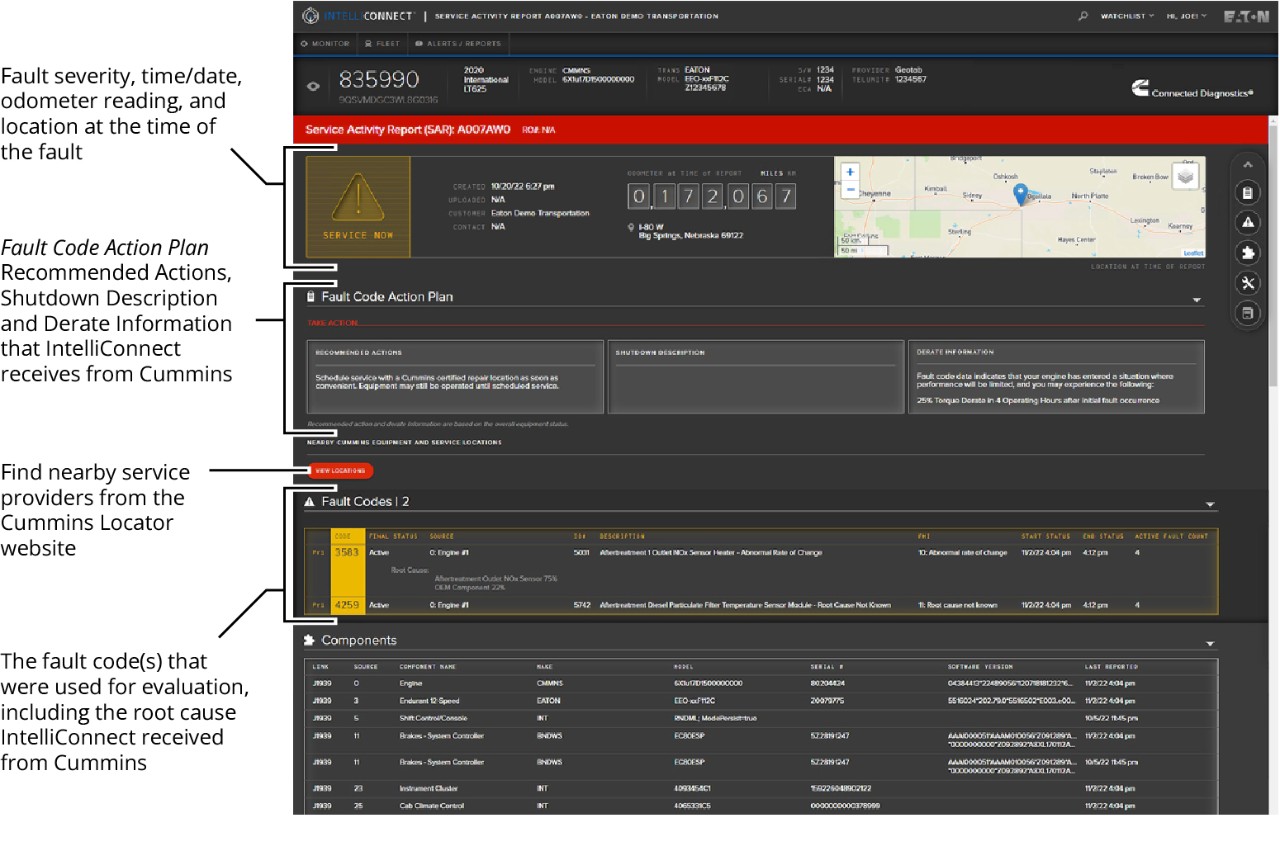
Task: Click the Derate Information panel text
Action: [x=1045, y=388]
